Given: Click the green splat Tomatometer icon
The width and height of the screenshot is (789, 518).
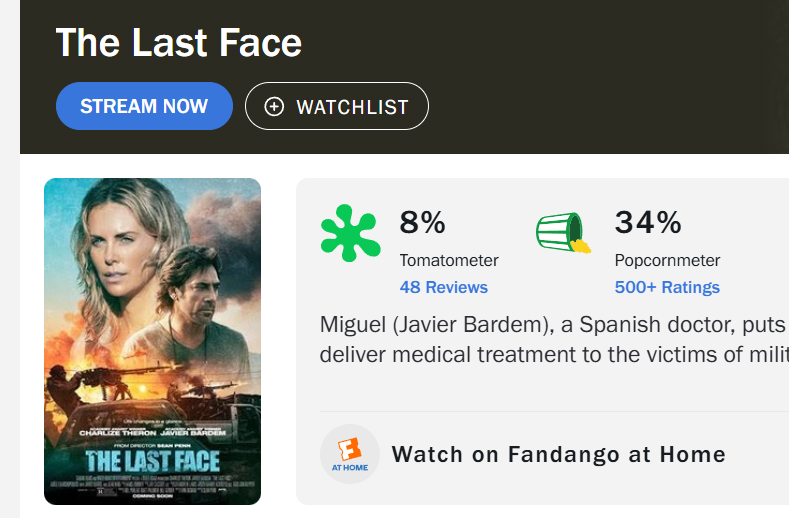Looking at the screenshot, I should click(x=350, y=232).
